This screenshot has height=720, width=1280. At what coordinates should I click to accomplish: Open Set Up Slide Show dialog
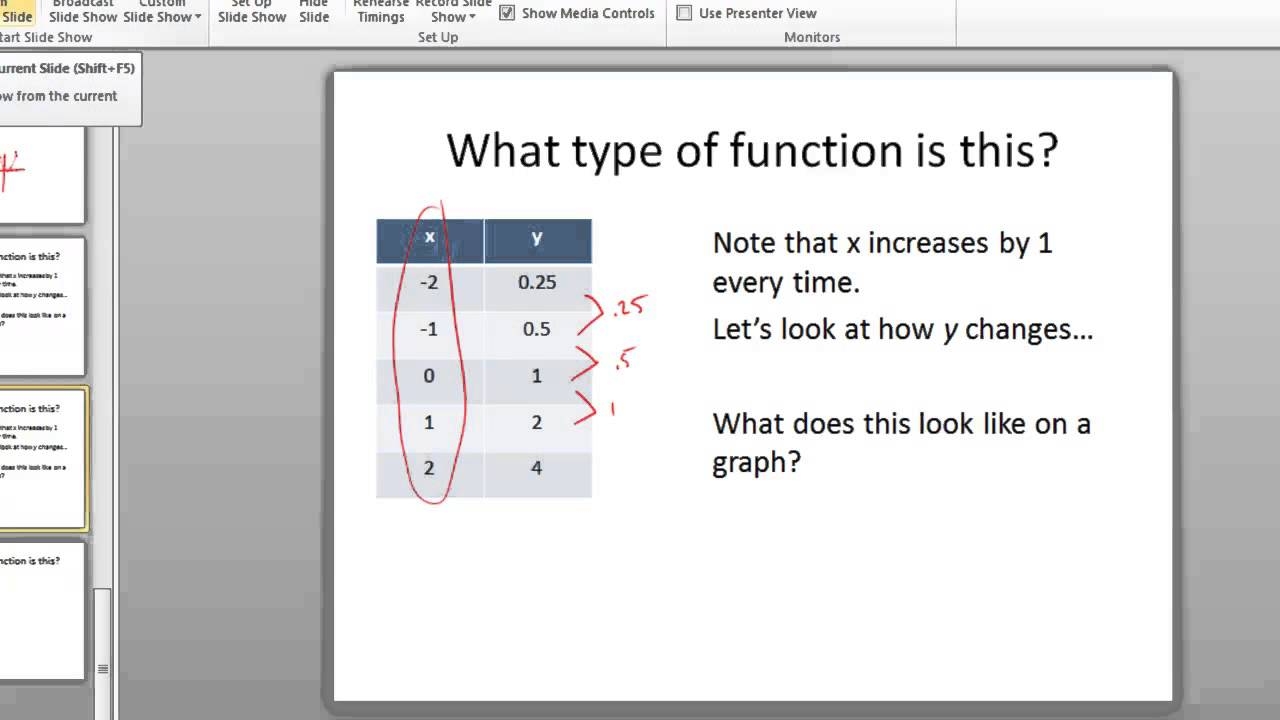(x=251, y=12)
